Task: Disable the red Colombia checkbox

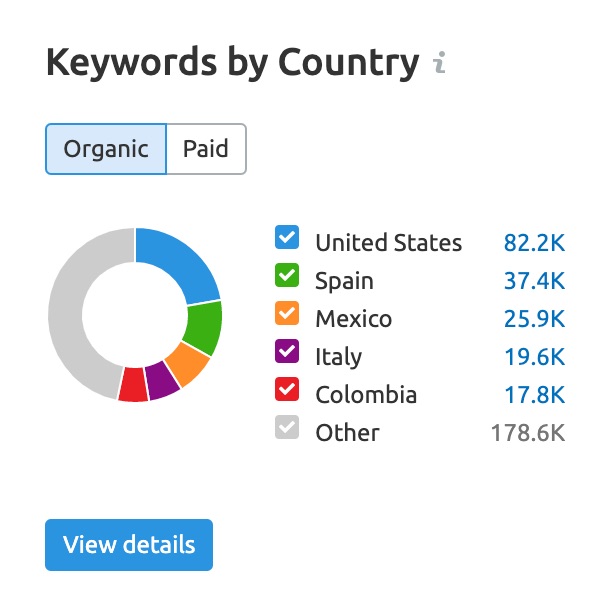Action: tap(286, 390)
